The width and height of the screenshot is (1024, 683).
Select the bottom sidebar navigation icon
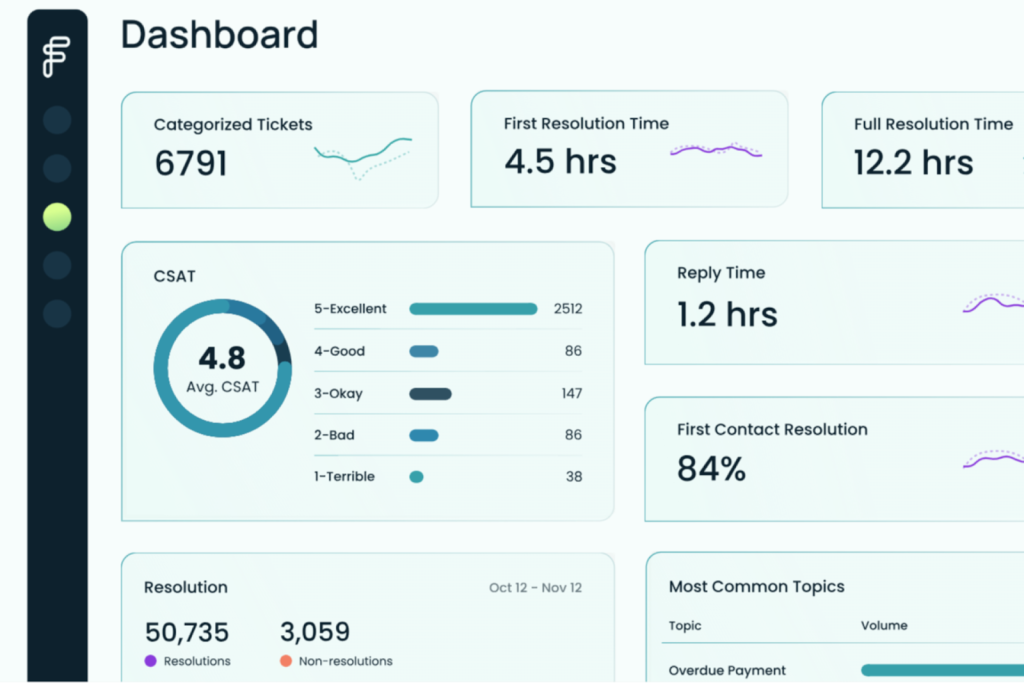[56, 313]
